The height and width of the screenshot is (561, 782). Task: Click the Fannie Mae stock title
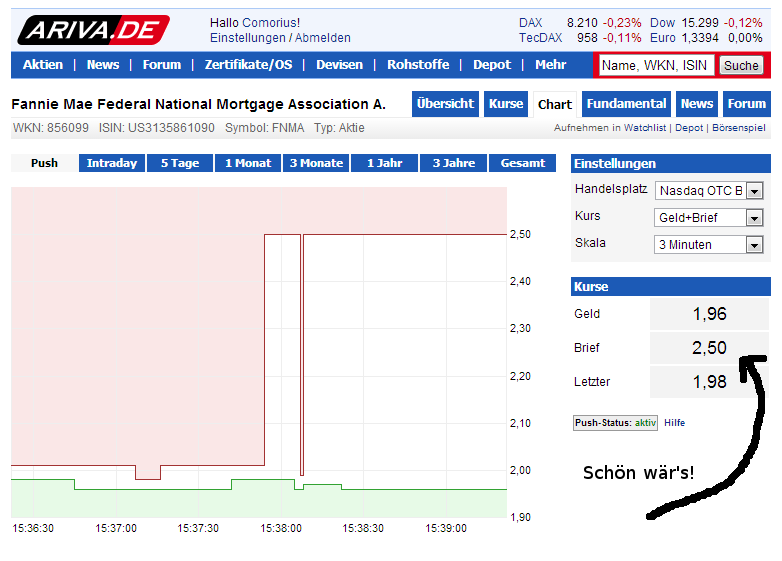click(198, 104)
